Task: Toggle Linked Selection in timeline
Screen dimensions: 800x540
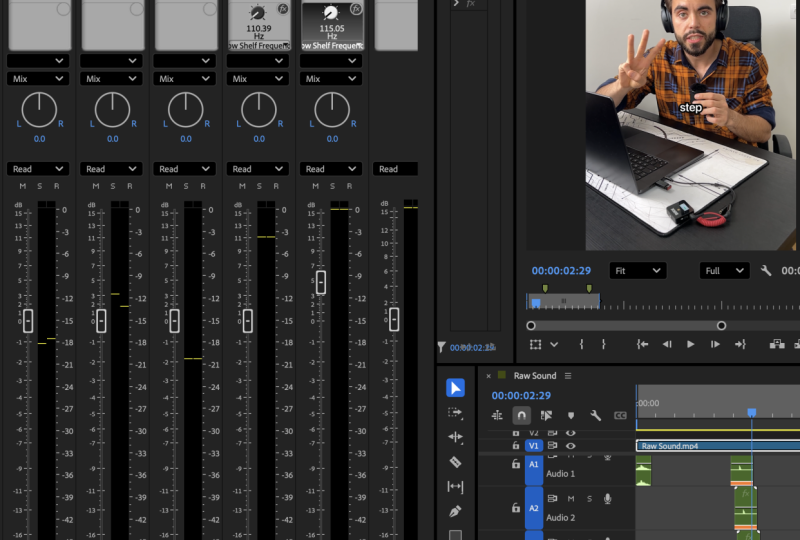Action: [x=546, y=415]
